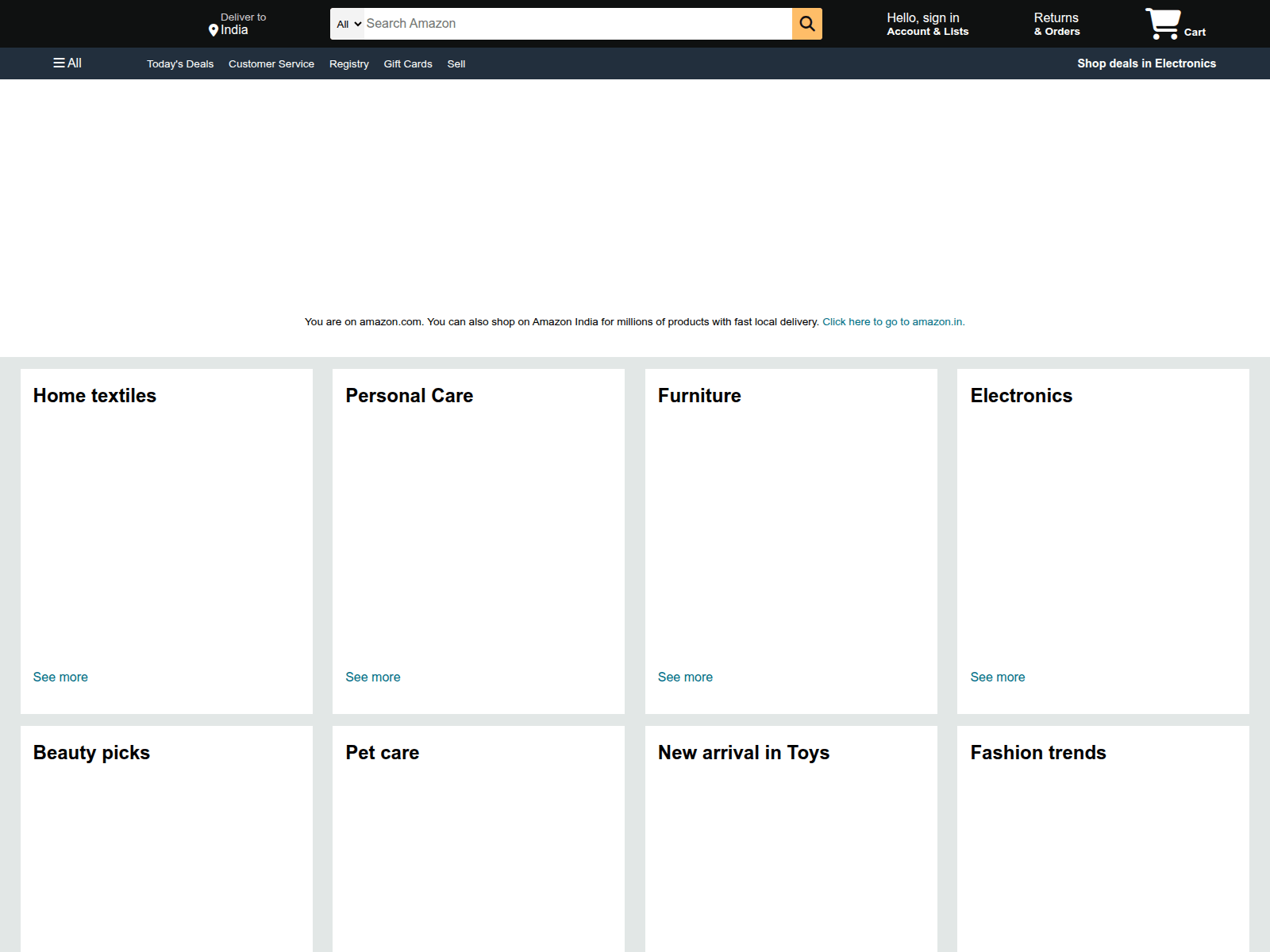Image resolution: width=1270 pixels, height=952 pixels.
Task: Select Sell in the nav bar
Action: tap(456, 64)
